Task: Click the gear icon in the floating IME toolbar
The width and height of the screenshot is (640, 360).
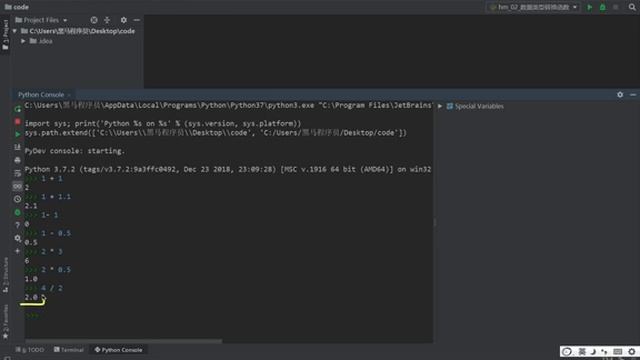Action: tap(631, 351)
